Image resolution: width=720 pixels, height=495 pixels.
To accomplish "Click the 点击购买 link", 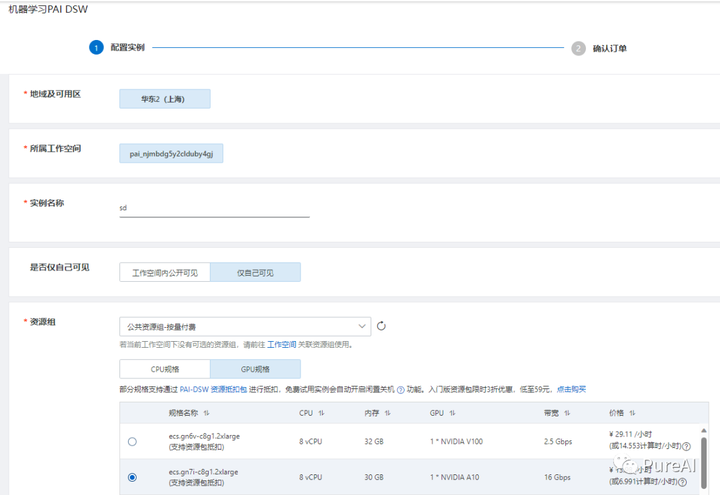I will (571, 389).
